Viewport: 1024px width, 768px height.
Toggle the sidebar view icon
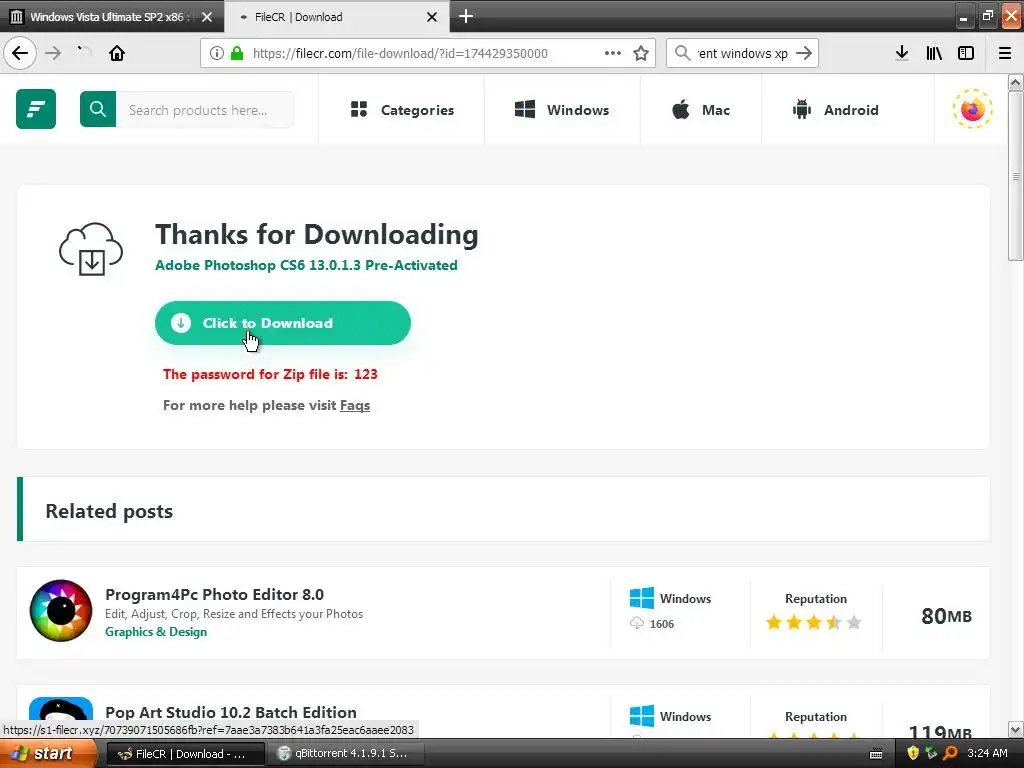966,53
